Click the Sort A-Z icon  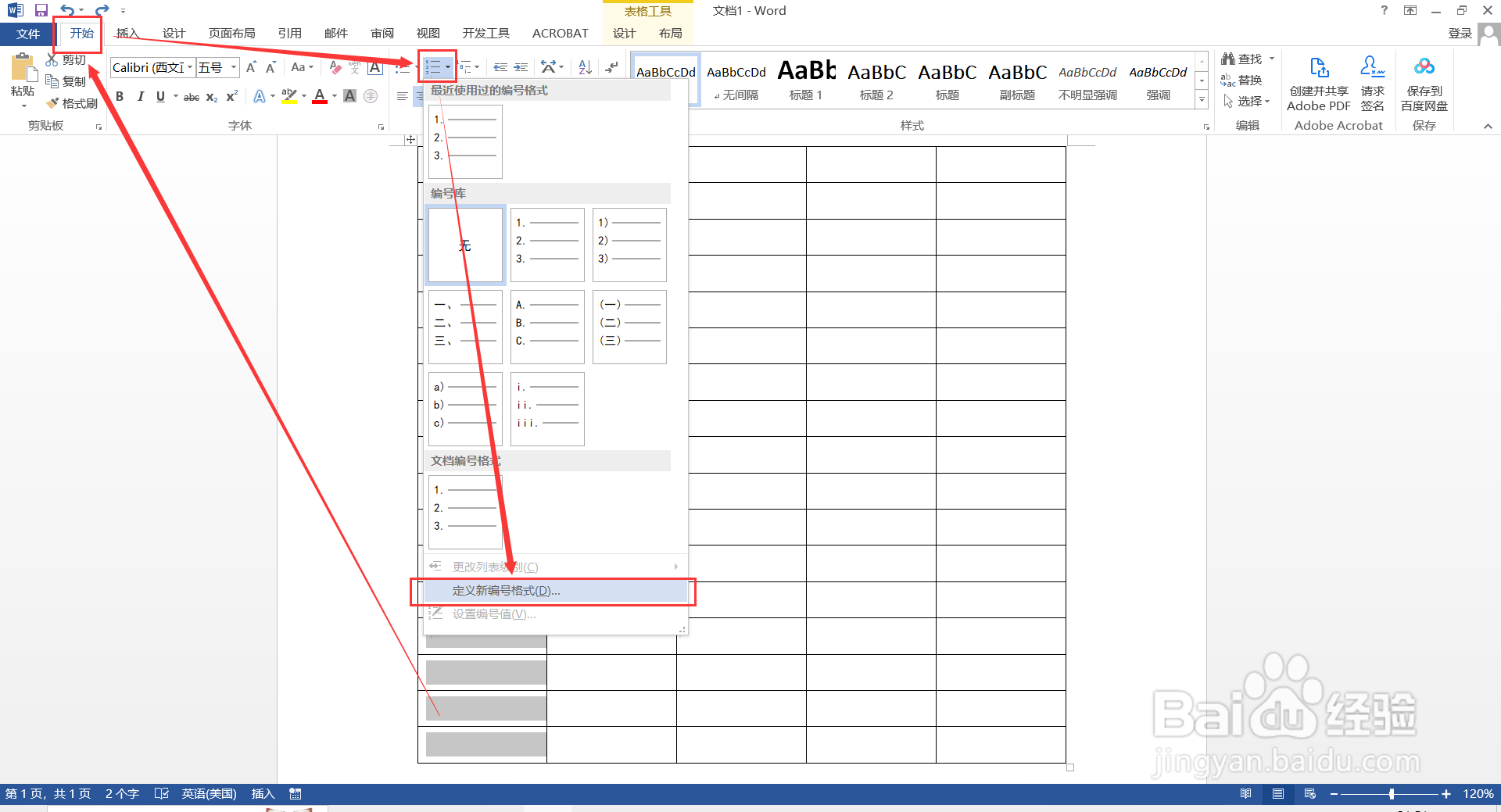(x=585, y=68)
